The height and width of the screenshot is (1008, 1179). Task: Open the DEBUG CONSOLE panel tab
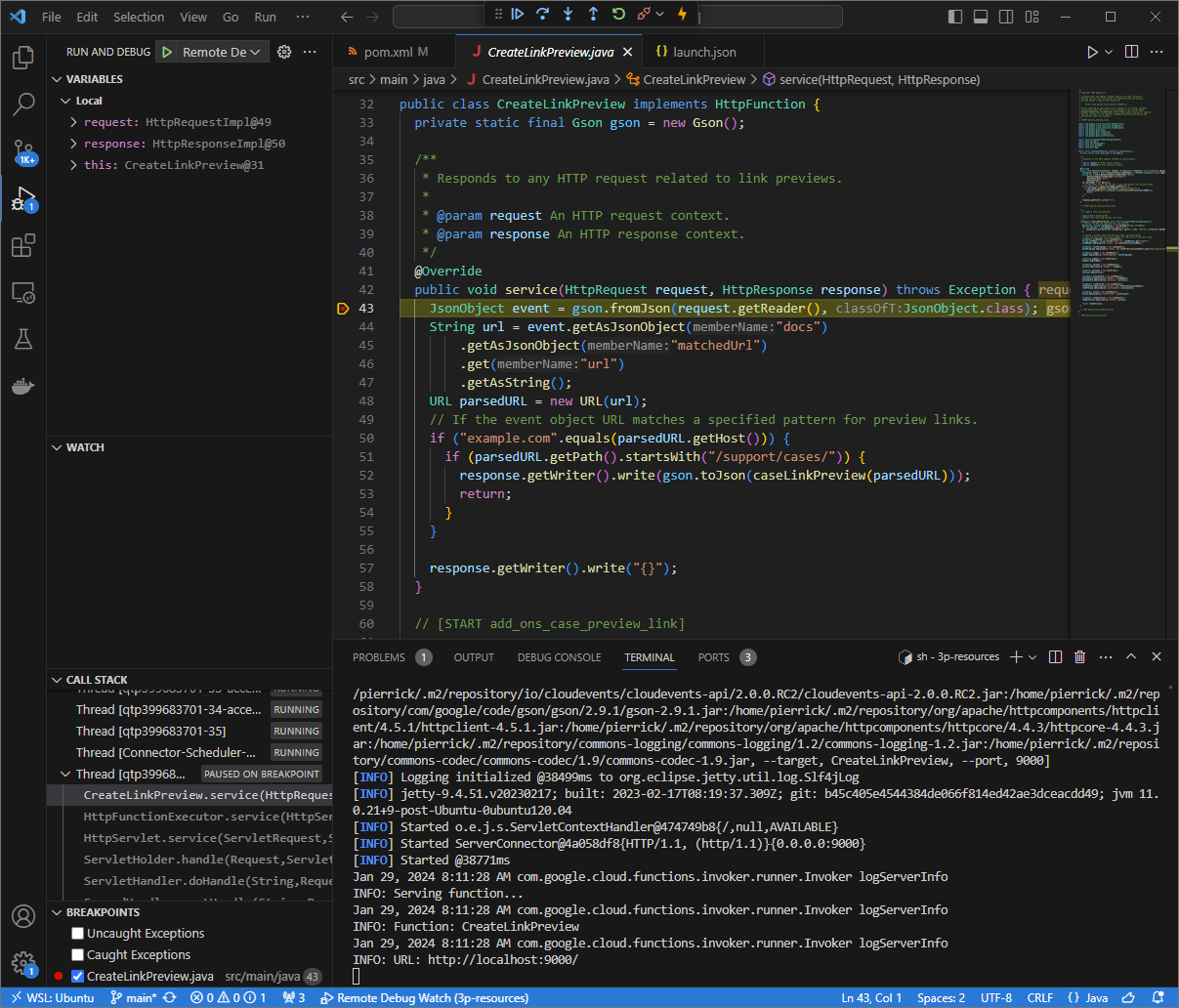point(559,657)
